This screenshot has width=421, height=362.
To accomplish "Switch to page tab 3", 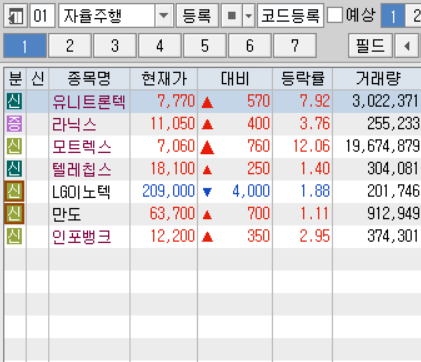I will click(x=115, y=46).
